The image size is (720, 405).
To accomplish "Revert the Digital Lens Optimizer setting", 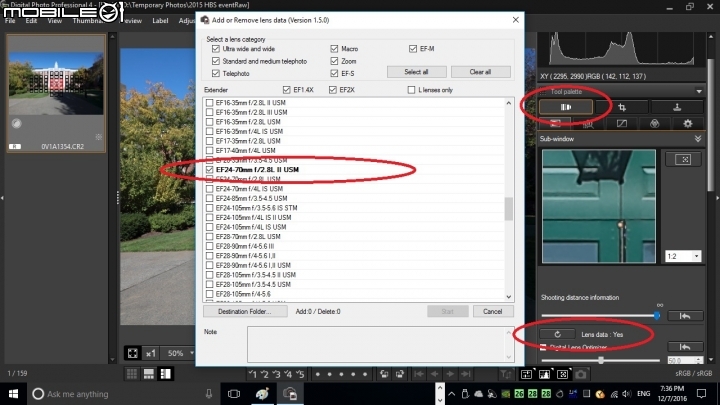I will (x=685, y=347).
